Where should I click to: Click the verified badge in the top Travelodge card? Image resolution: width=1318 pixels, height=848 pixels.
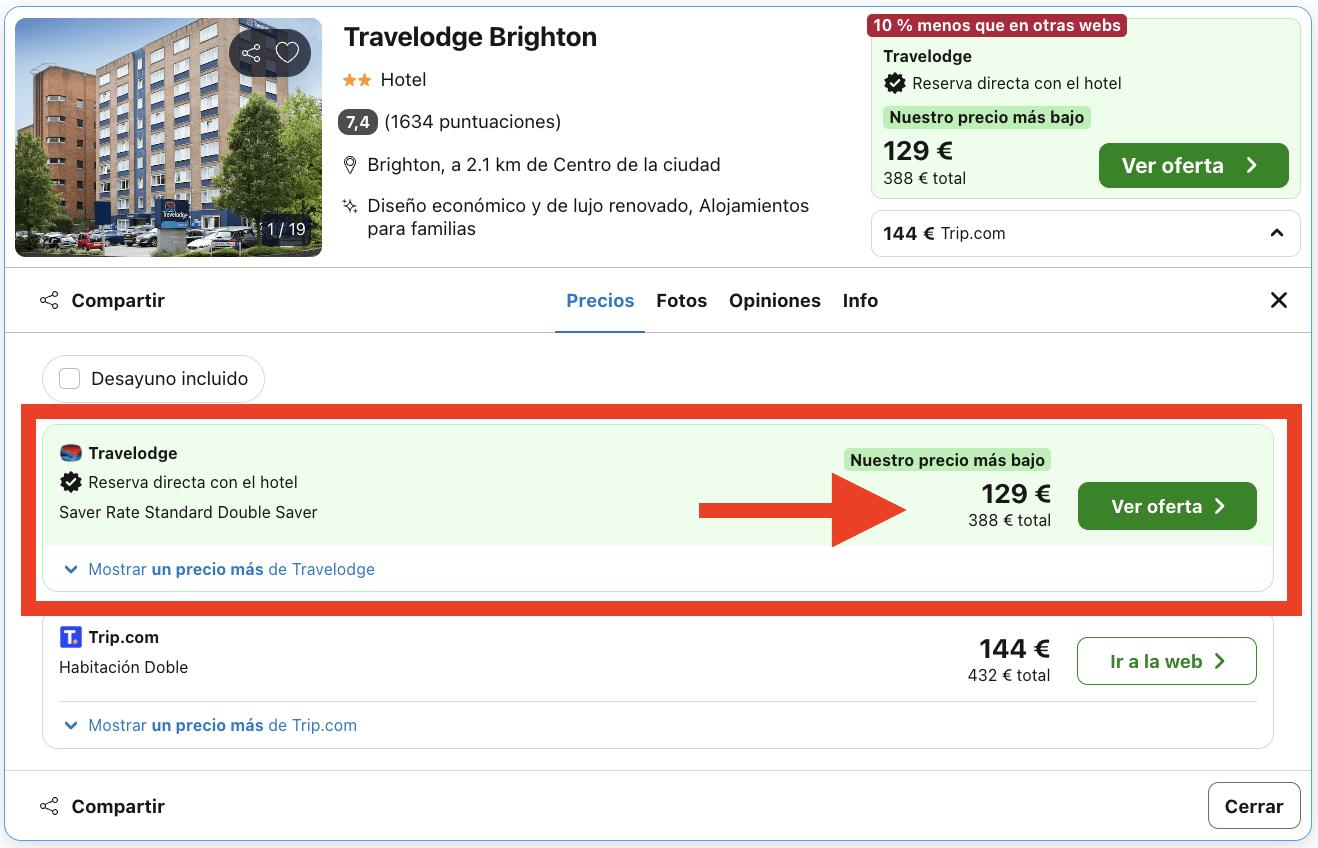(x=895, y=83)
